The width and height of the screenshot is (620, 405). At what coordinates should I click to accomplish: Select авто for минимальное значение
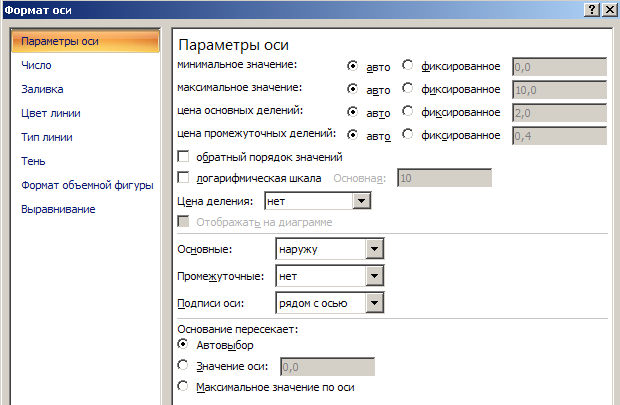tap(352, 66)
